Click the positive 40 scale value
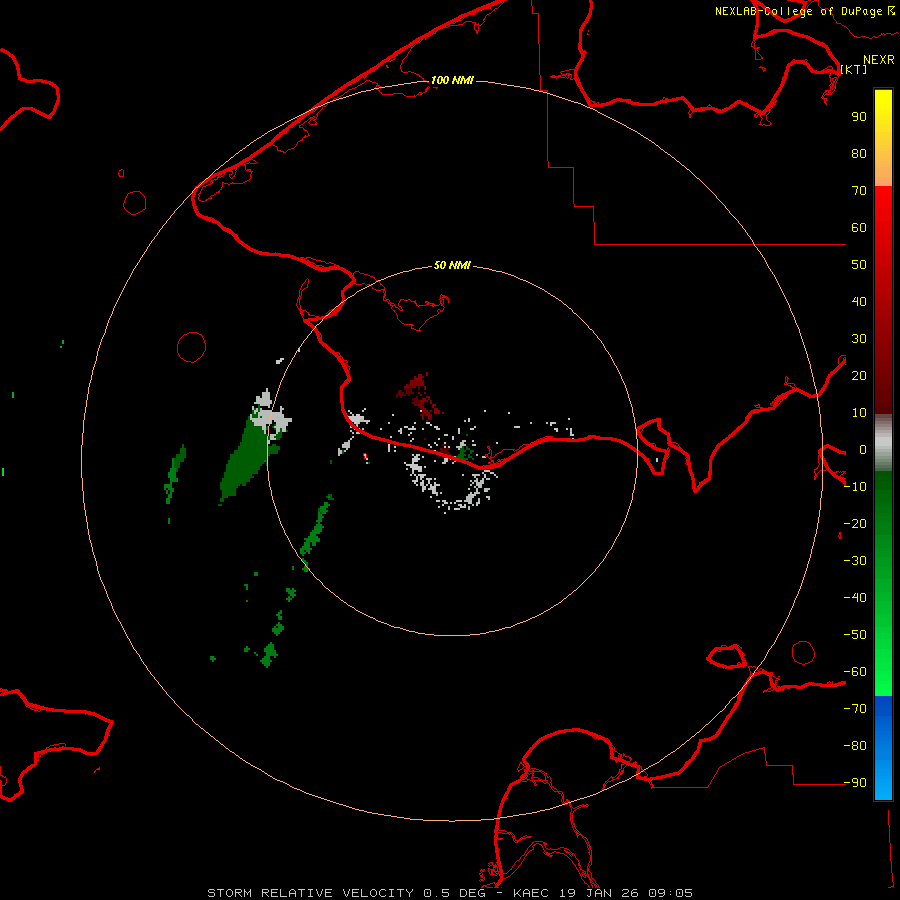Screen dimensions: 900x900 [859, 302]
